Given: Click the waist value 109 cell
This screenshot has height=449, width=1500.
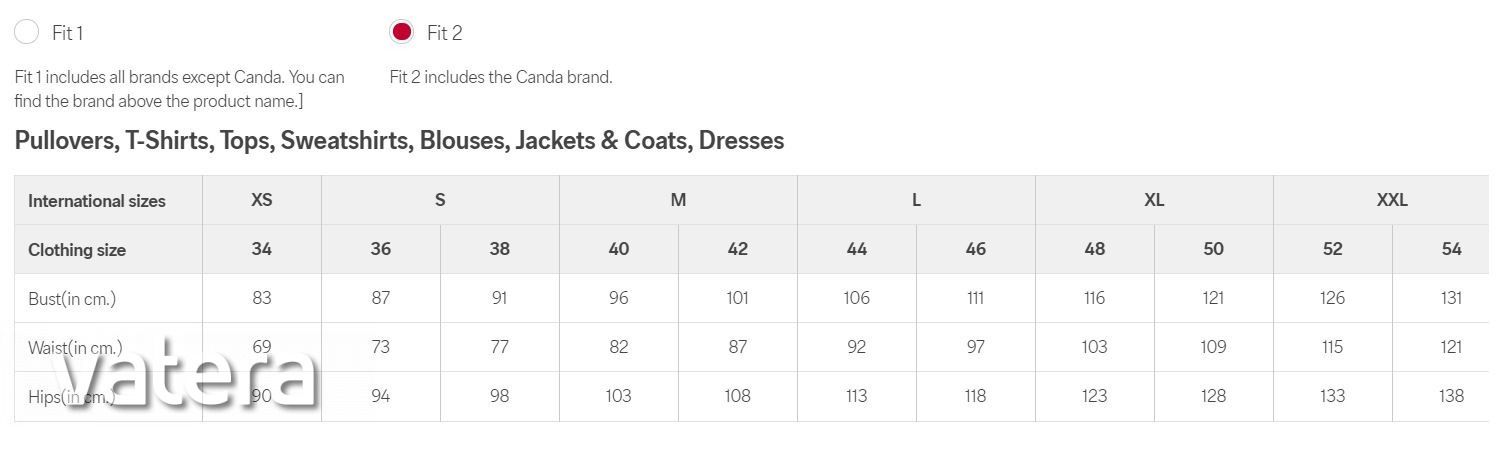Looking at the screenshot, I should [x=1213, y=347].
